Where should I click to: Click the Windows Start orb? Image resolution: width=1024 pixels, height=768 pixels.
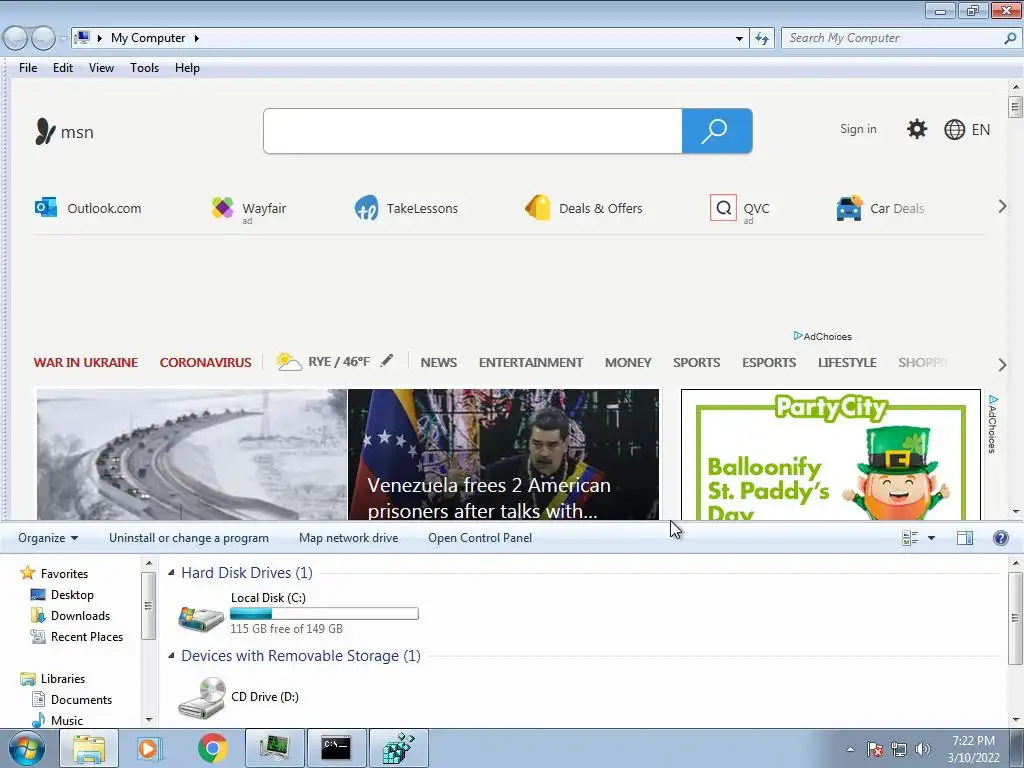27,748
